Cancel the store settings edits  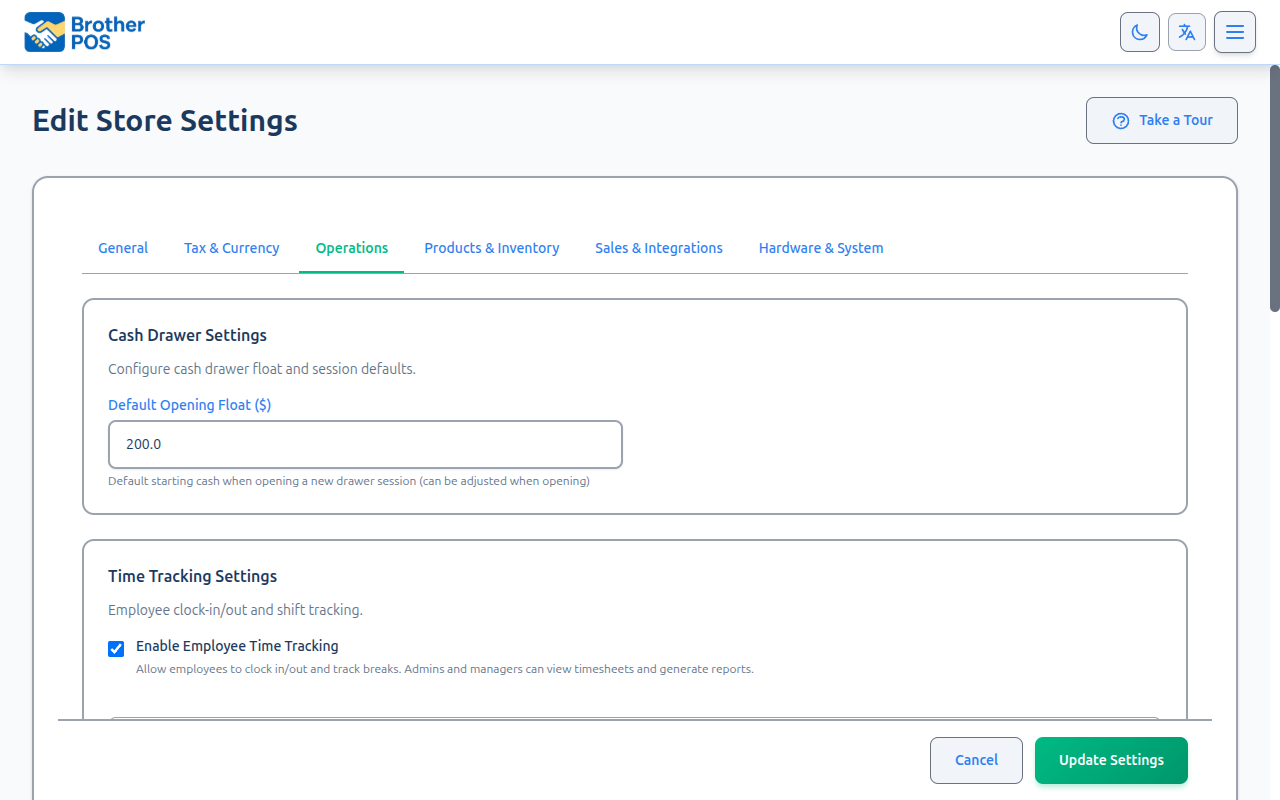(975, 760)
